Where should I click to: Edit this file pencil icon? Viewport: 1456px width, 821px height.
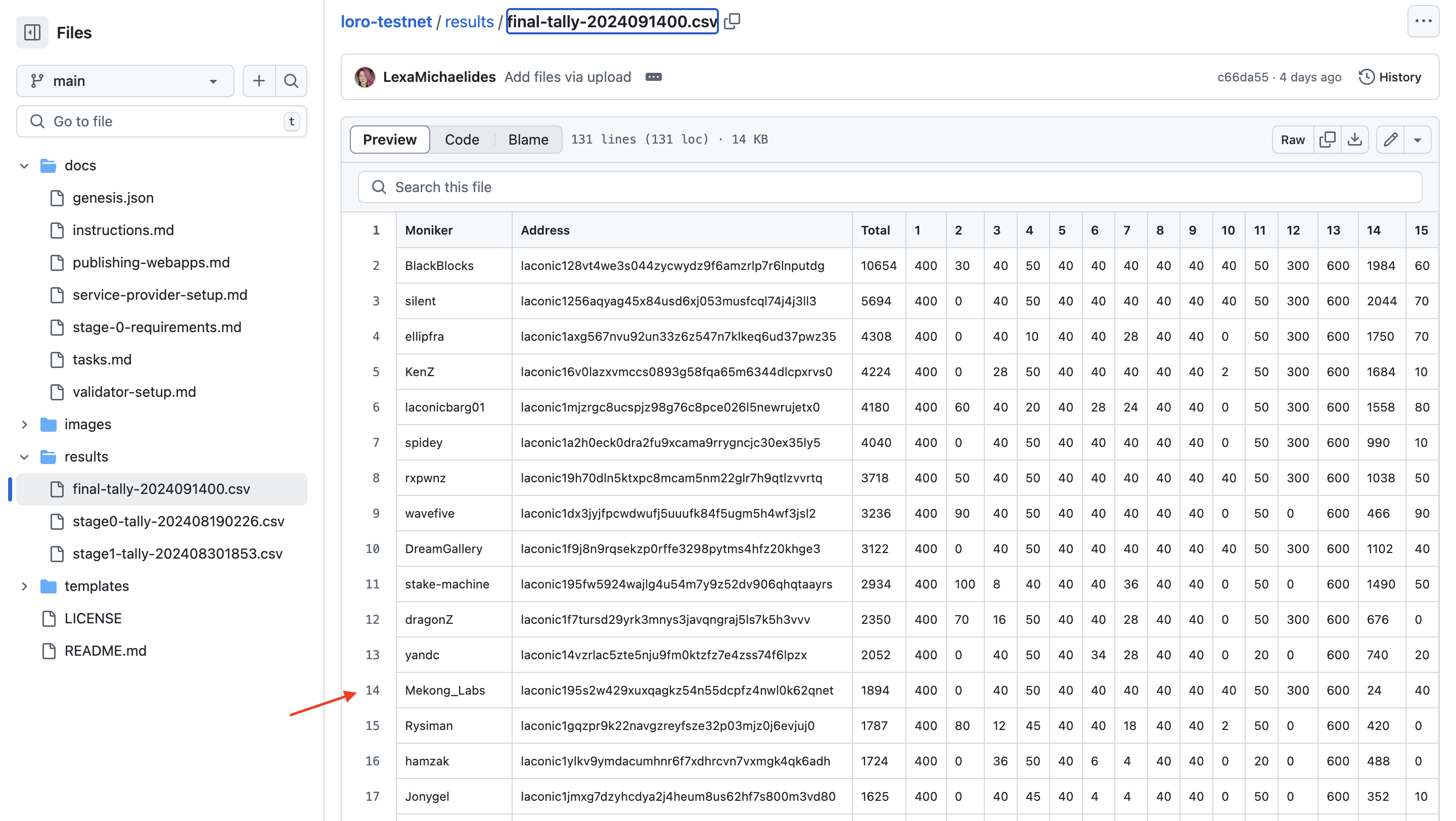point(1390,140)
